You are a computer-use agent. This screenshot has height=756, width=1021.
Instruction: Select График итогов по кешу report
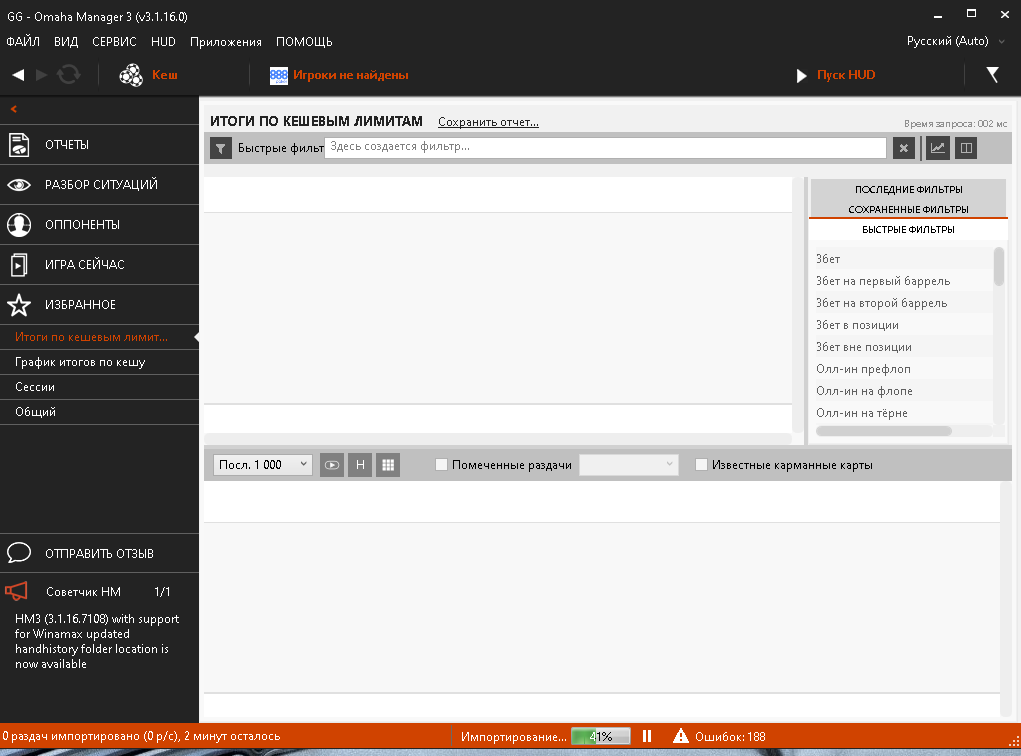coord(99,362)
